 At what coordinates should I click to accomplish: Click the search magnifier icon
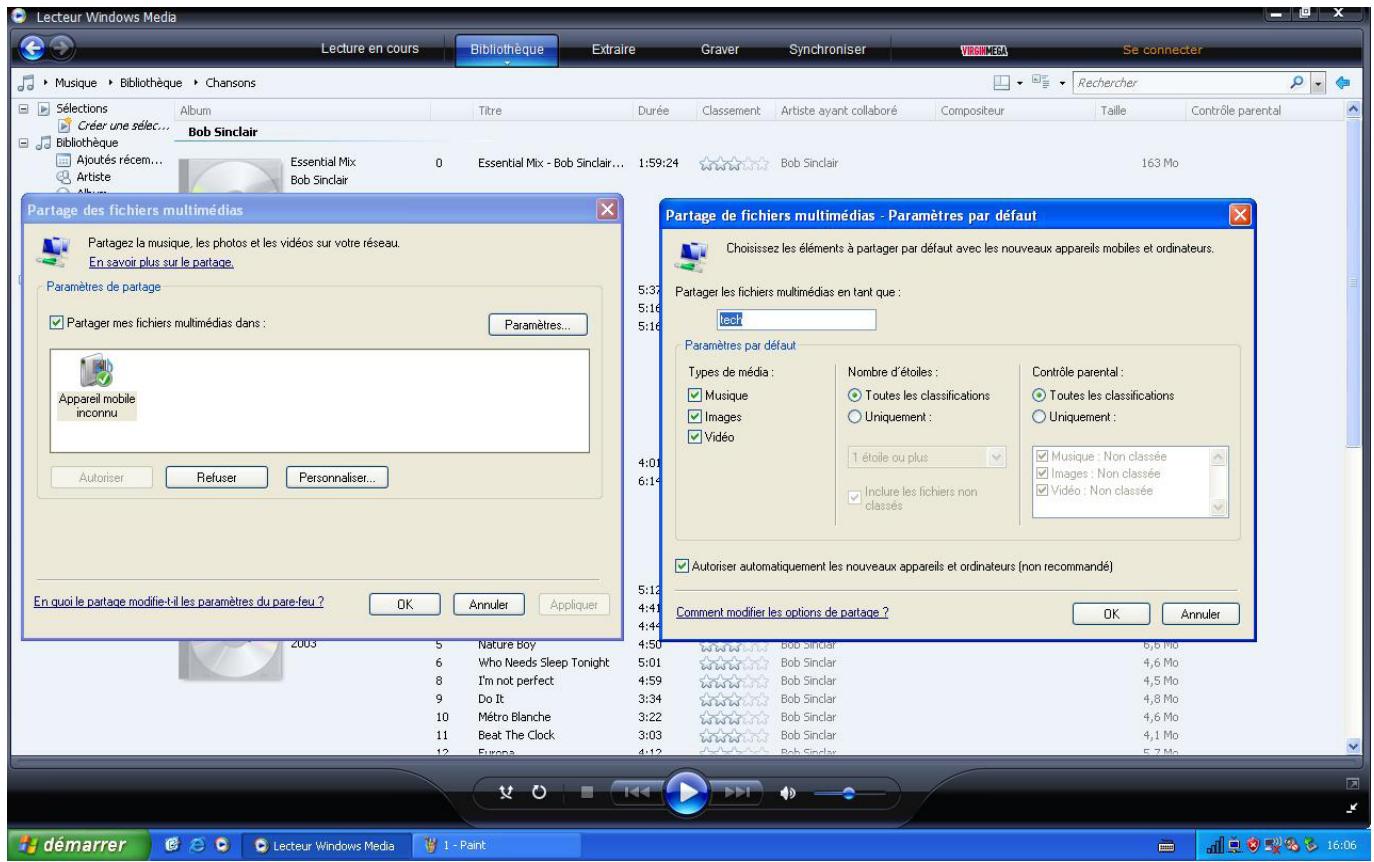click(1298, 82)
